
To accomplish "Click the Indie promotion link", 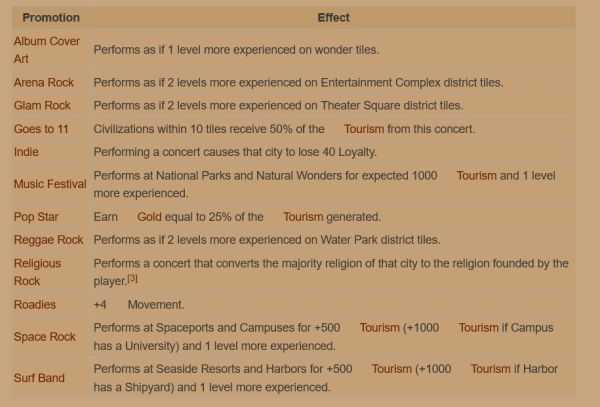I will coord(26,152).
